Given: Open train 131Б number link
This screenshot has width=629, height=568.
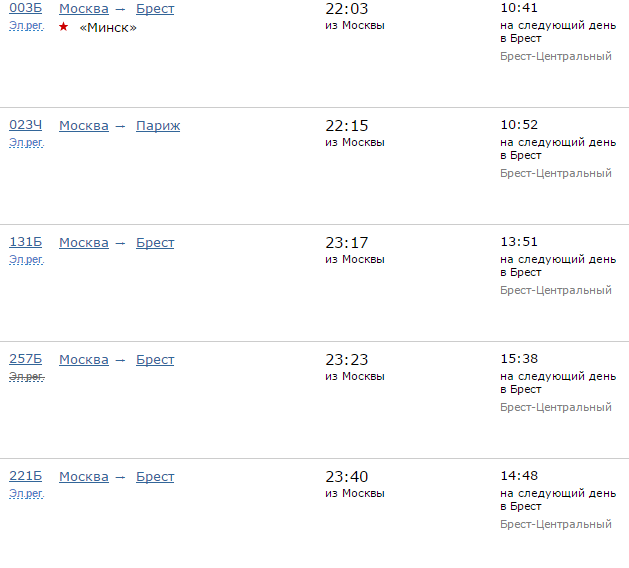Looking at the screenshot, I should [26, 243].
